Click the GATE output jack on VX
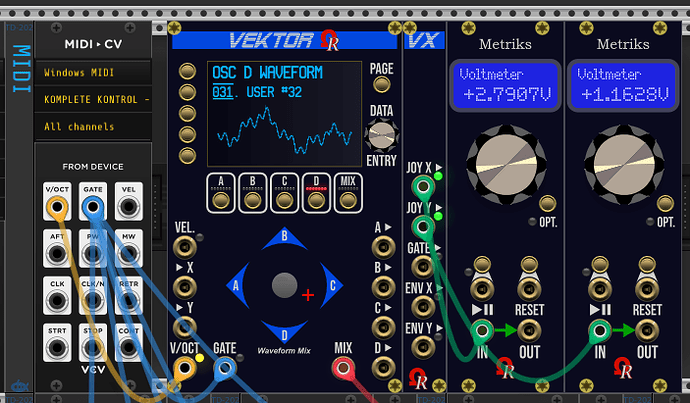Viewport: 690px width, 403px height. click(x=423, y=267)
